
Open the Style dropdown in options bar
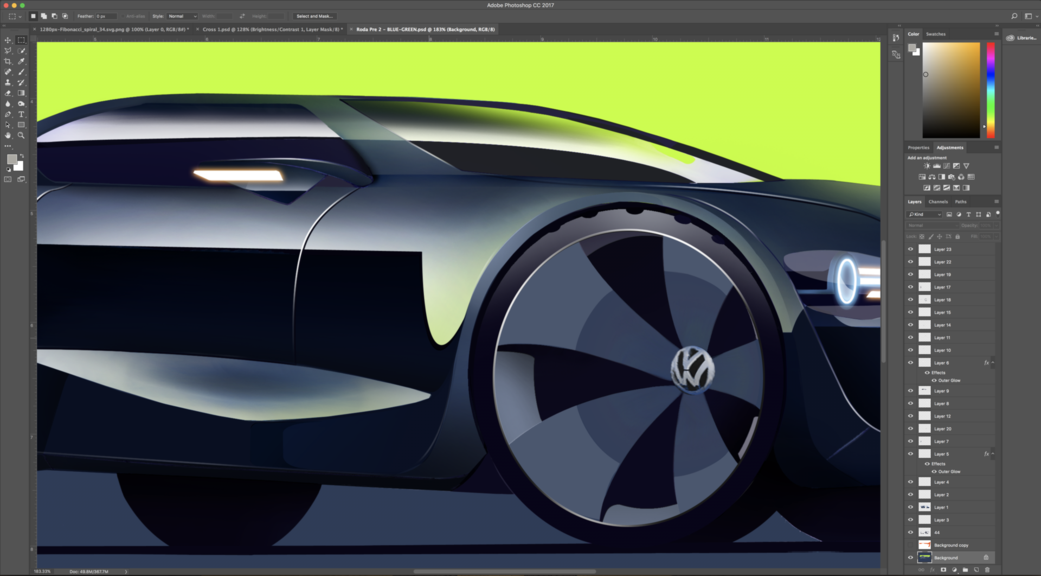(182, 16)
